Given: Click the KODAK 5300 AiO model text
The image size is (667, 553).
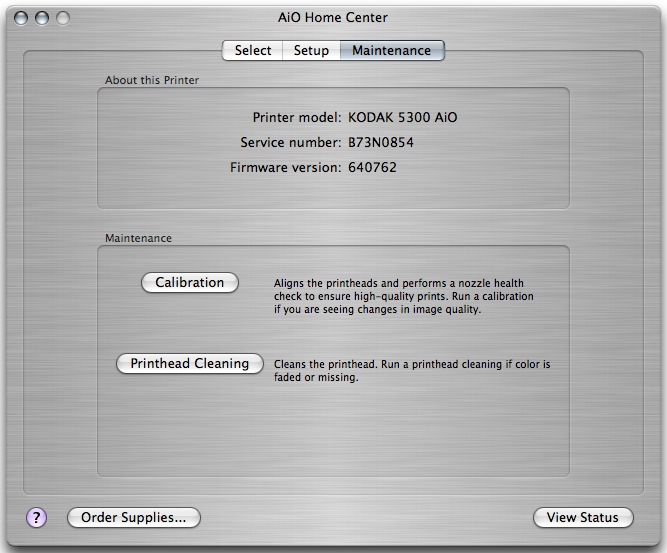Looking at the screenshot, I should tap(403, 117).
